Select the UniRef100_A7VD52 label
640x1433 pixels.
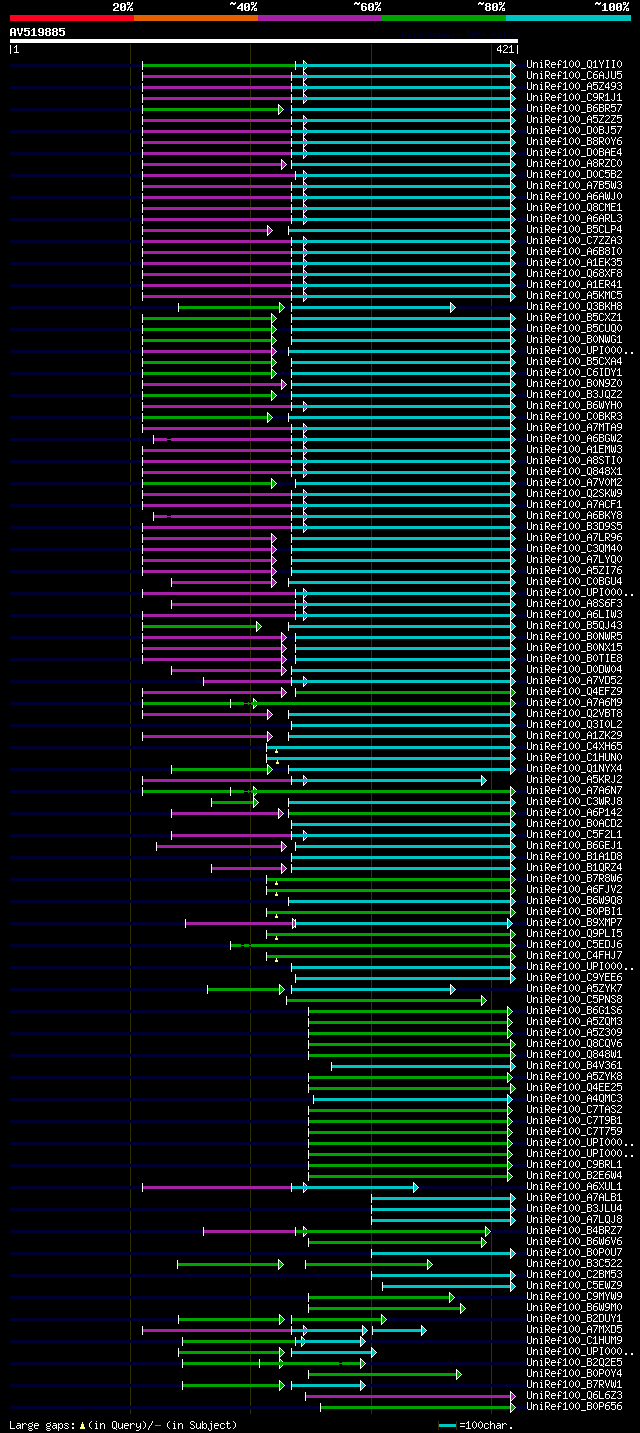point(574,680)
